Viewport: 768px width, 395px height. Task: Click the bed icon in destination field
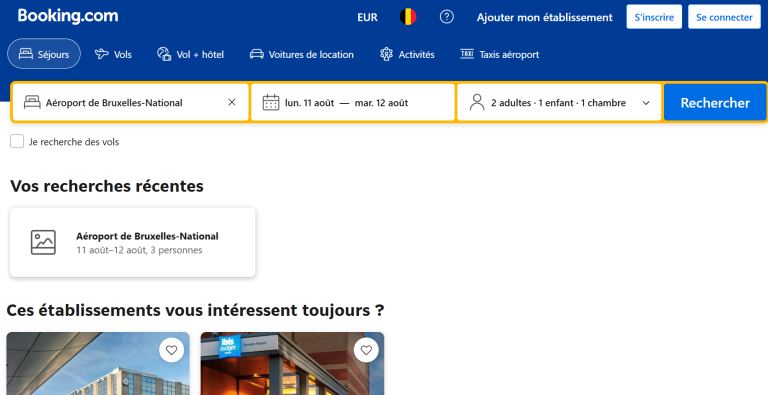(32, 102)
